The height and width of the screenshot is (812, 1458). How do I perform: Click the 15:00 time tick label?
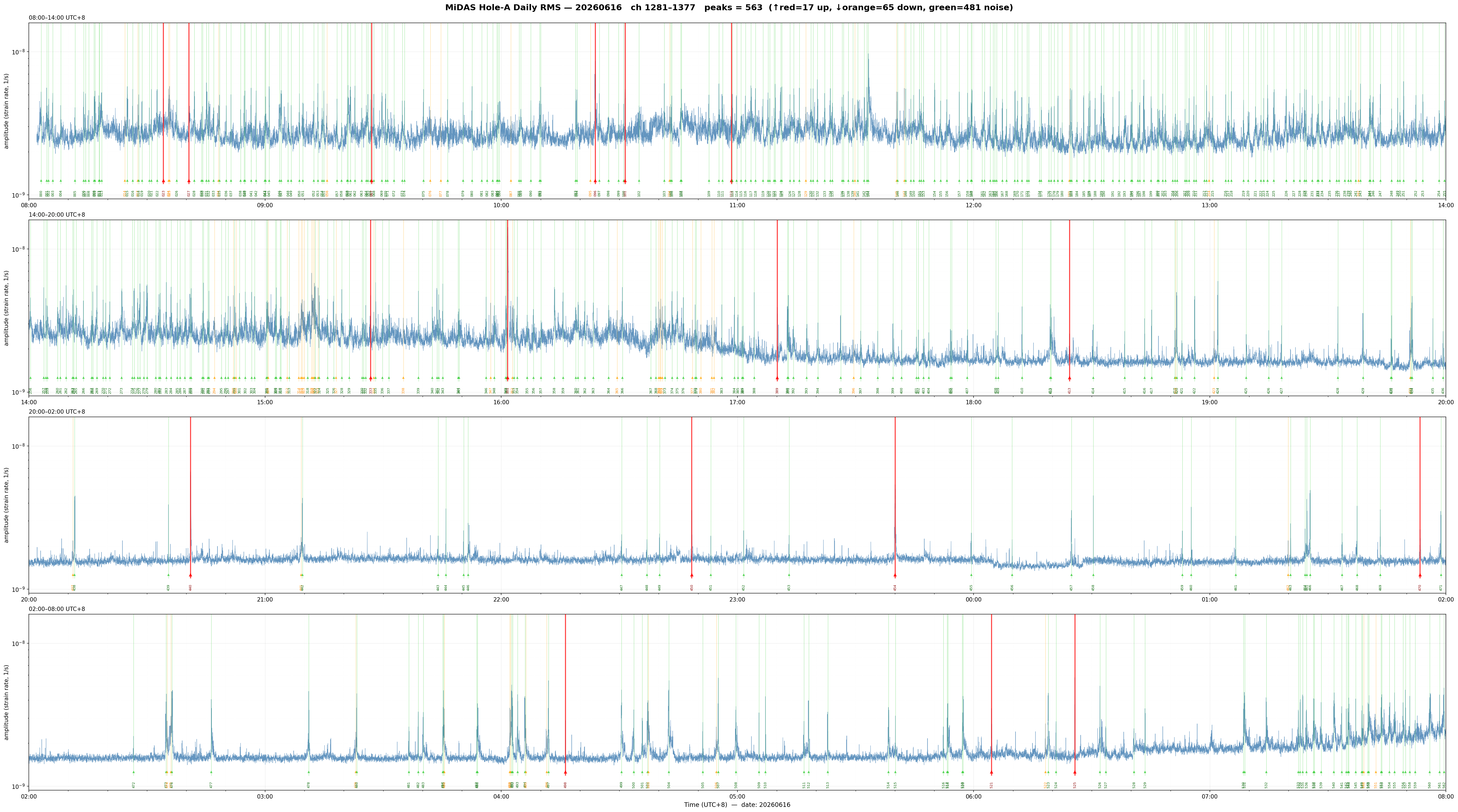(265, 402)
